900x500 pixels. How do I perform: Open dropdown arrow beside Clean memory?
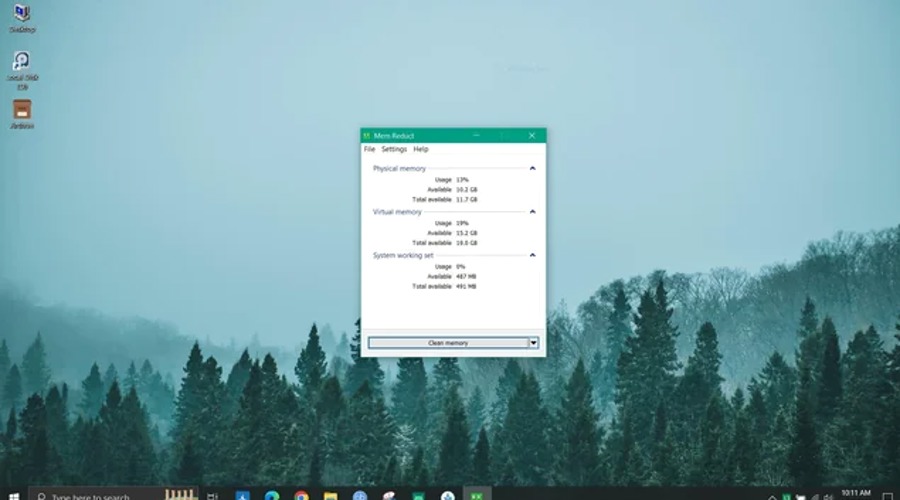534,343
